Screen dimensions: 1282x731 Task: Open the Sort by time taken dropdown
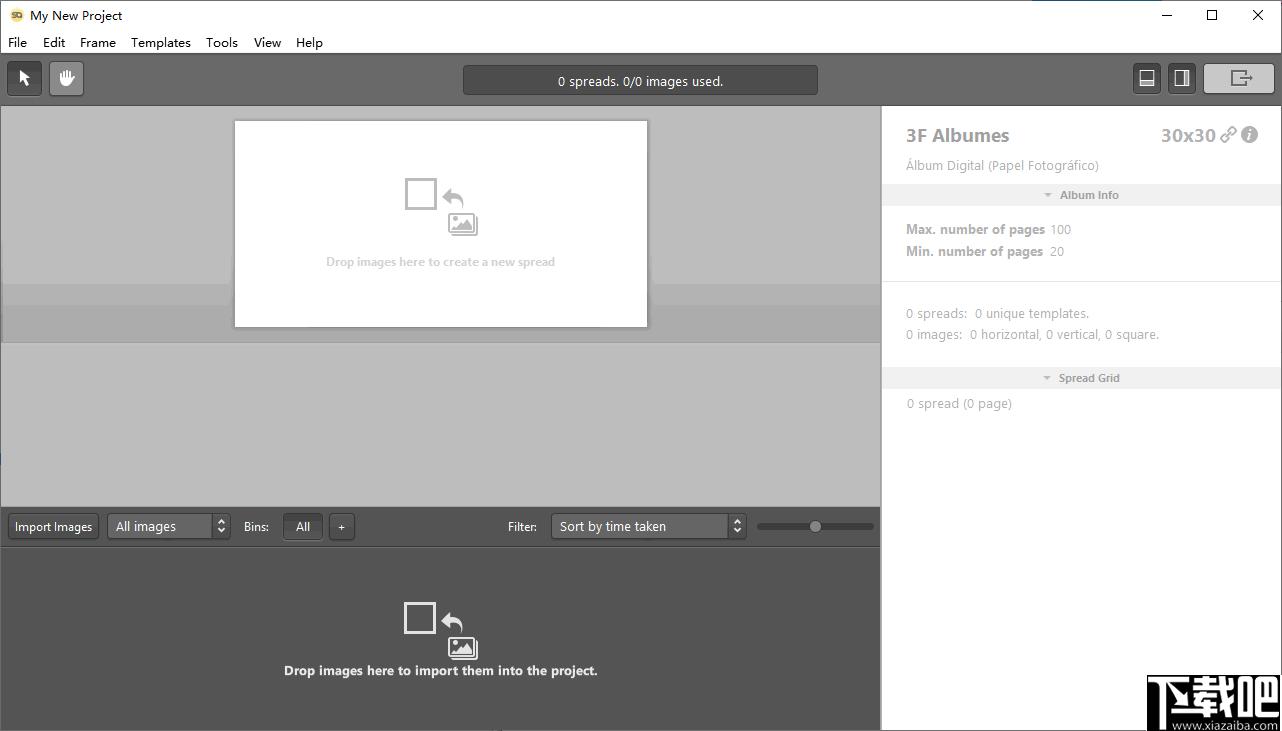[x=649, y=527]
